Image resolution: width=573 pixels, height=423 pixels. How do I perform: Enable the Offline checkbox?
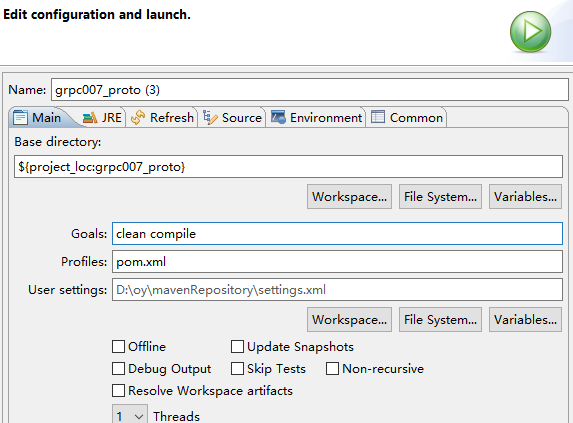[x=118, y=347]
